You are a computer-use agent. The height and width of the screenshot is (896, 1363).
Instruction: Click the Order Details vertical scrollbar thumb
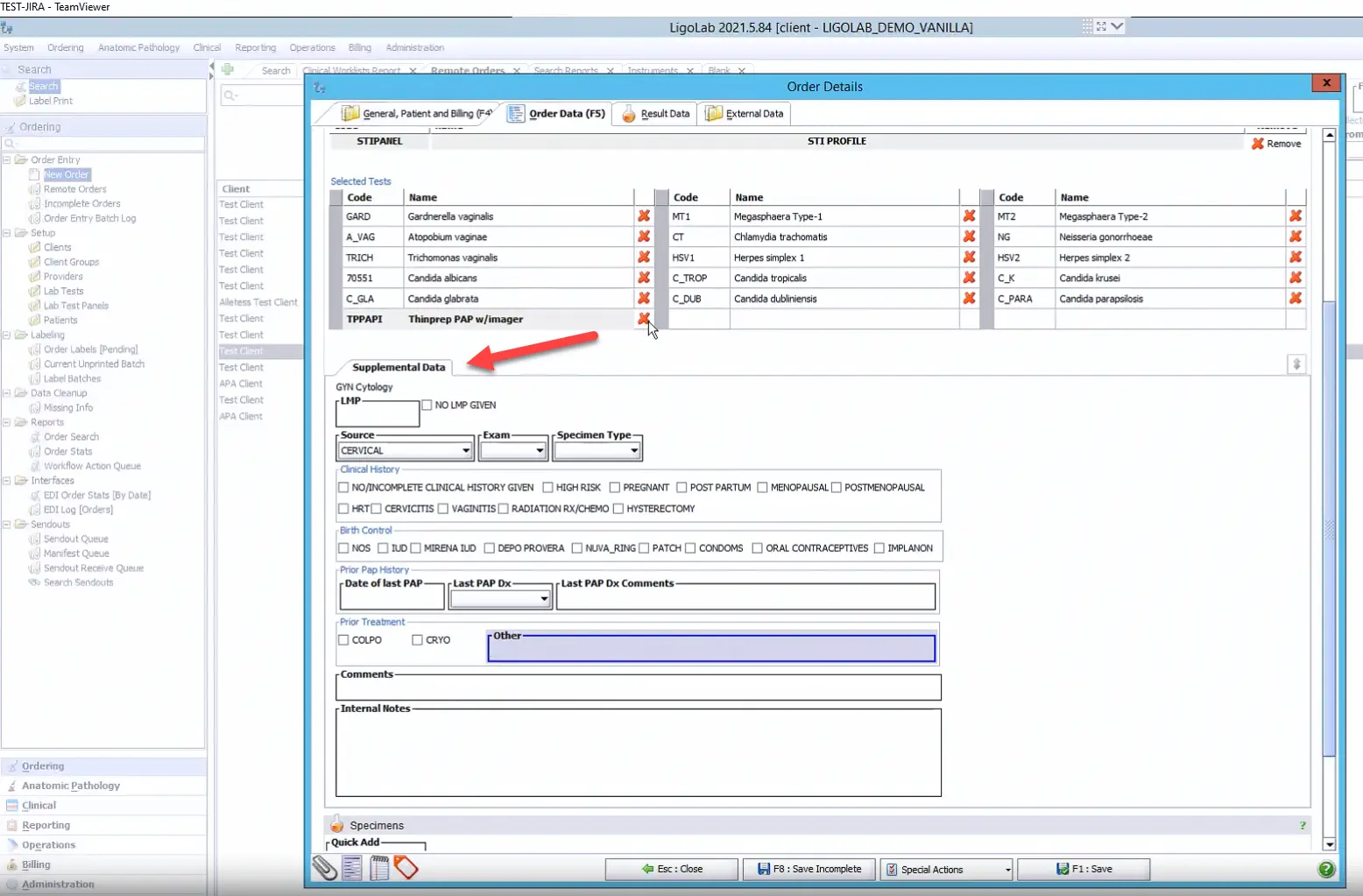(x=1329, y=530)
